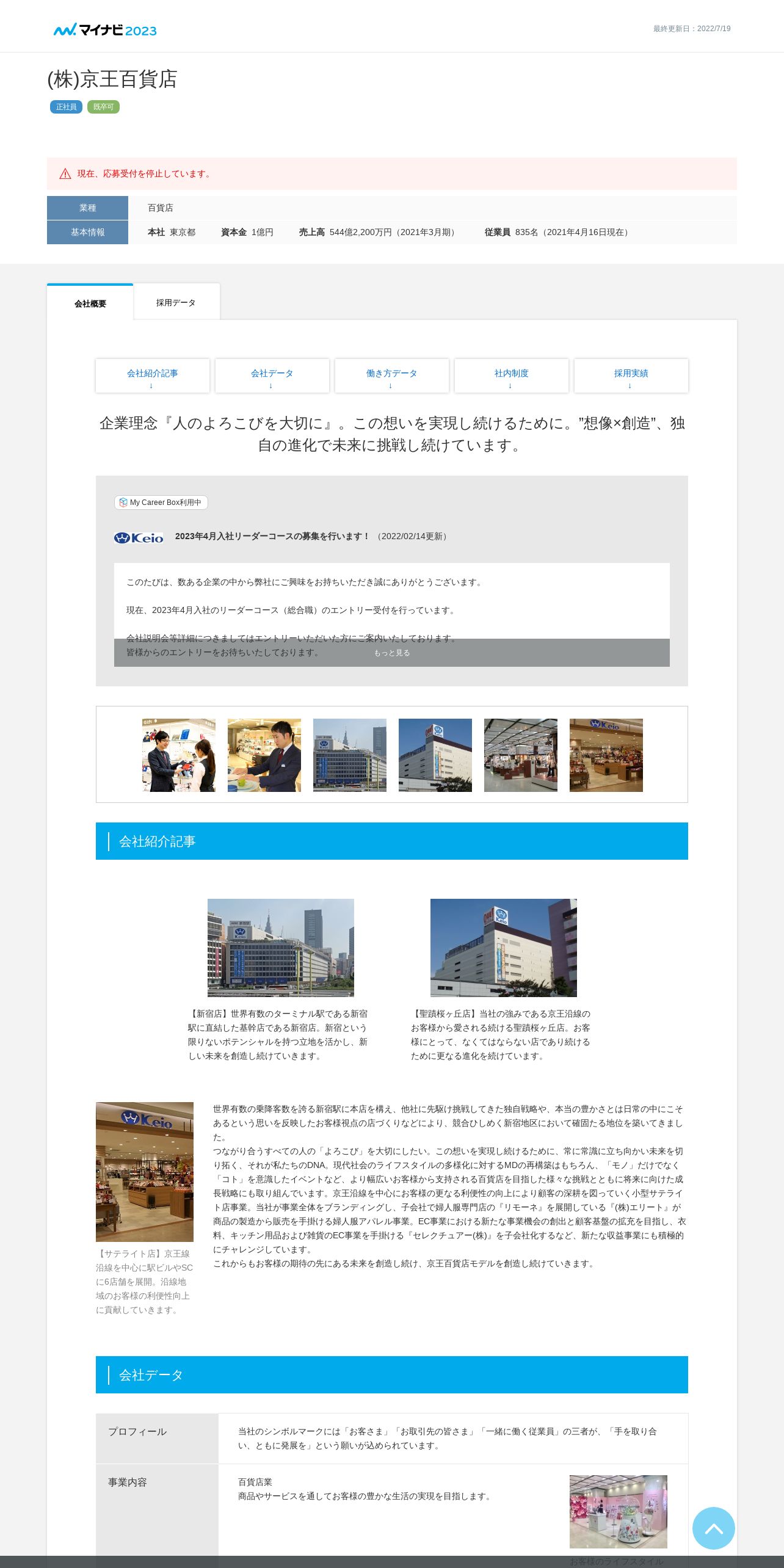Click the 従業員 835名 value
The image size is (784, 1568).
(x=558, y=232)
